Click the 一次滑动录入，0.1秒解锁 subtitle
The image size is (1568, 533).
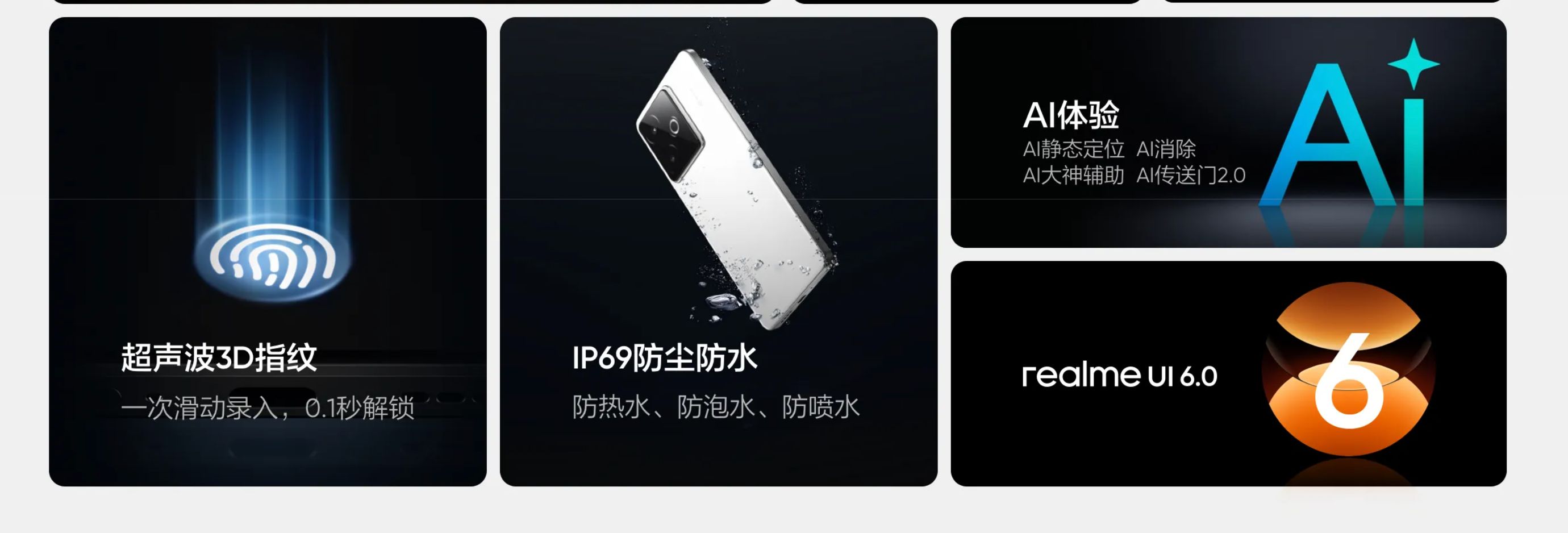tap(267, 407)
